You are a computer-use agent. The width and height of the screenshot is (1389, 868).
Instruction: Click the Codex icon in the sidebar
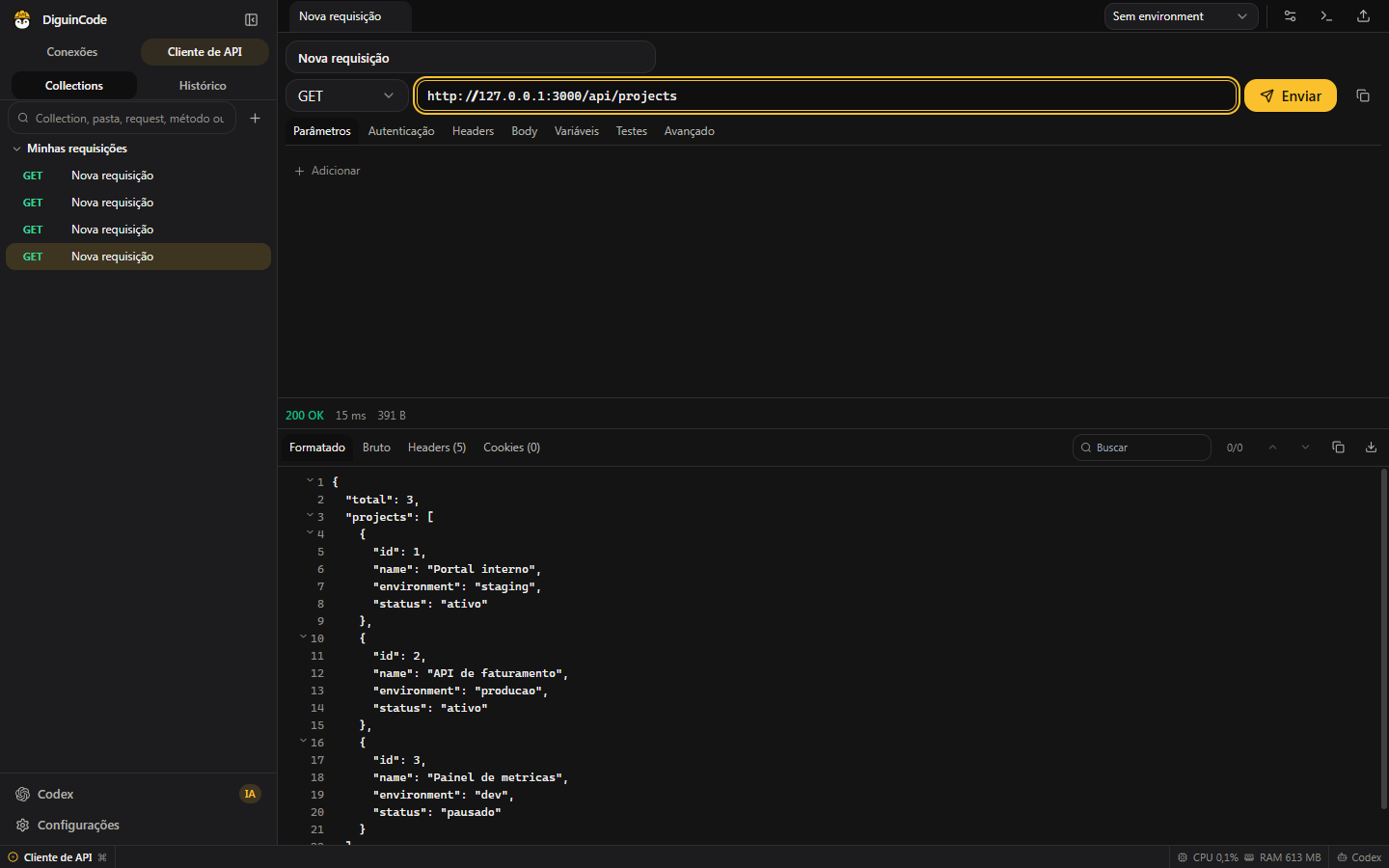tap(22, 795)
